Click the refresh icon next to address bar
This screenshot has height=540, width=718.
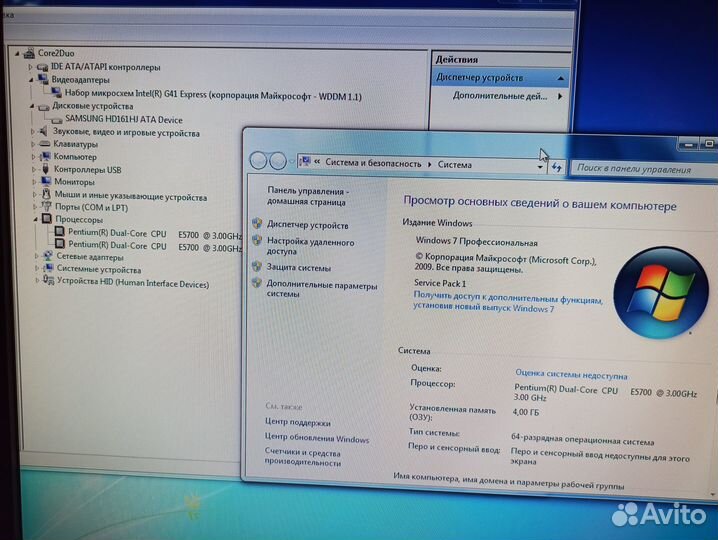557,168
